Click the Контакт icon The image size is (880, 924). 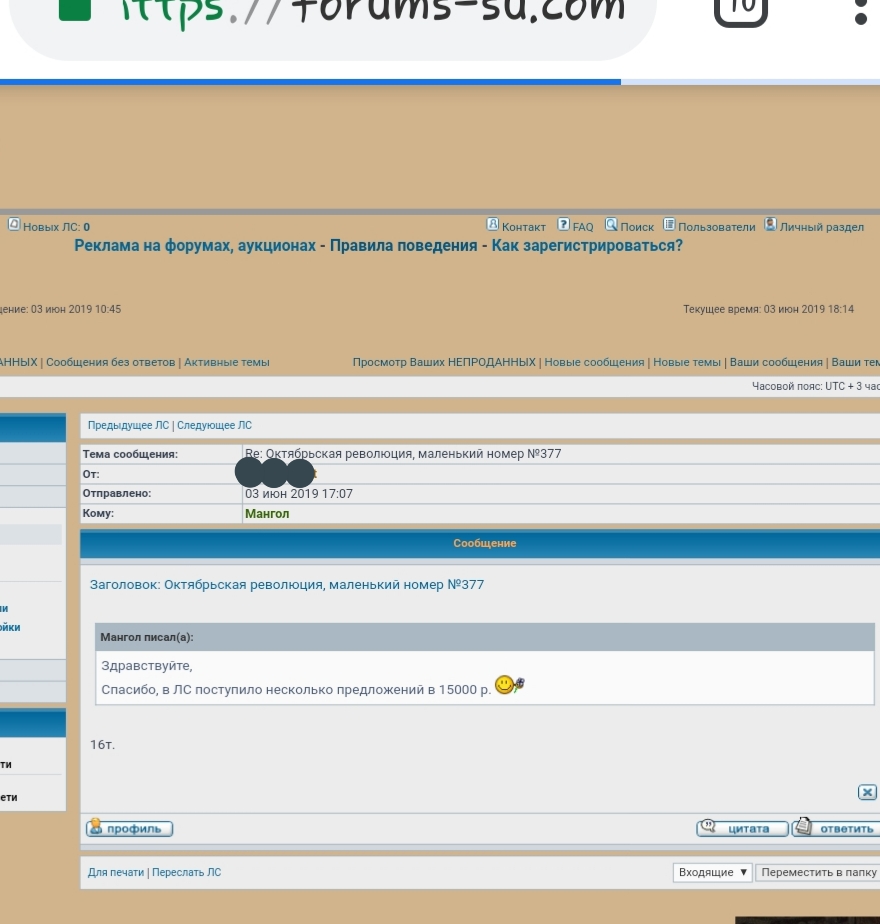tap(492, 225)
